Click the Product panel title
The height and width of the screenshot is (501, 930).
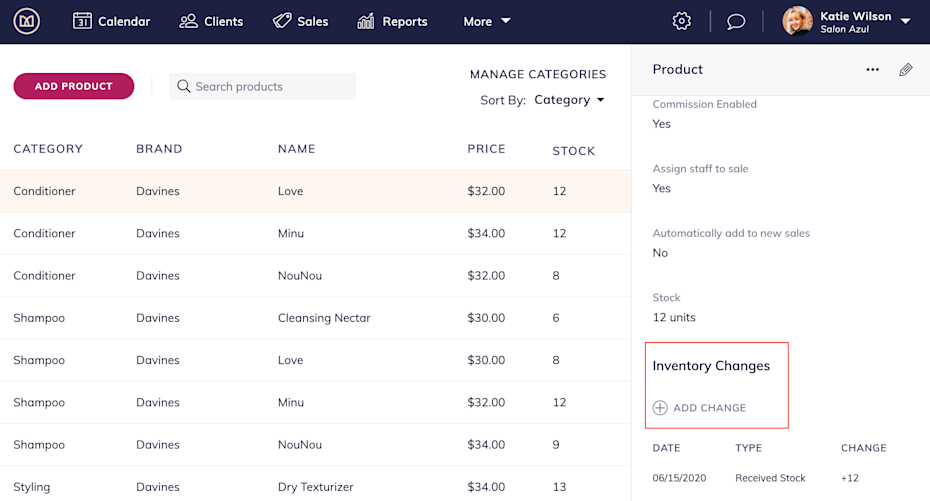pos(677,69)
